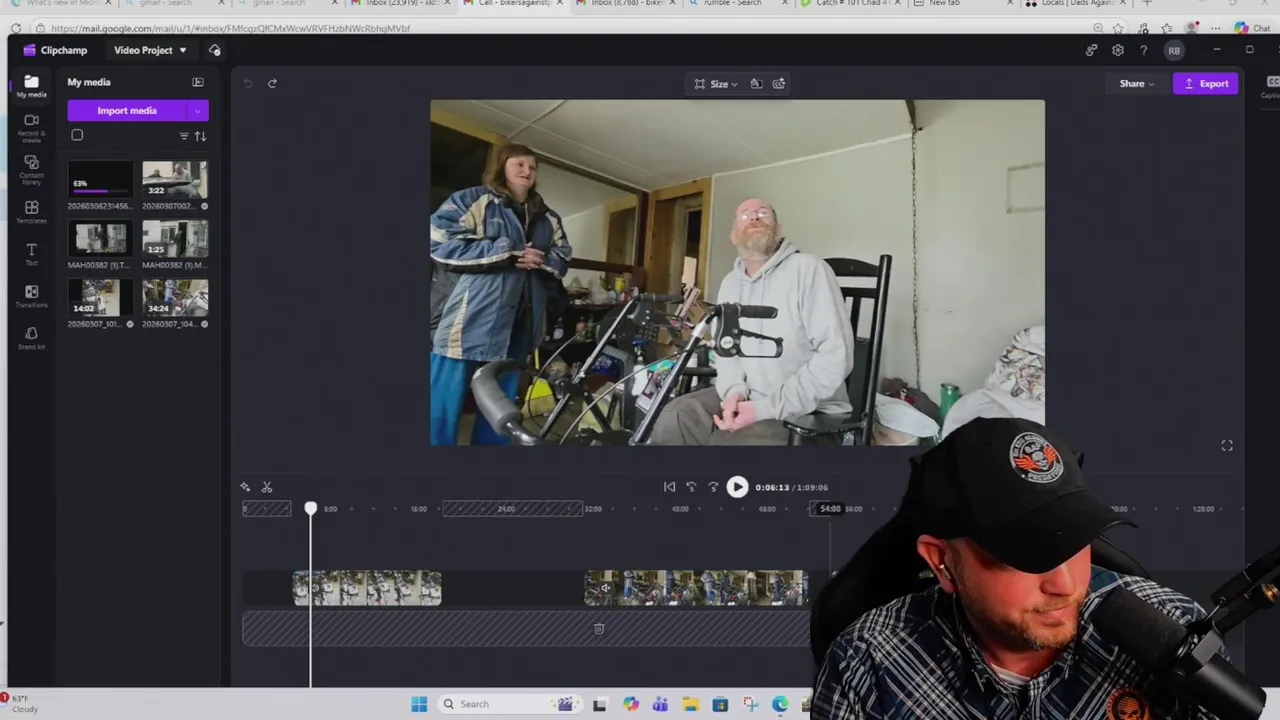Open the Size dropdown

(x=716, y=84)
